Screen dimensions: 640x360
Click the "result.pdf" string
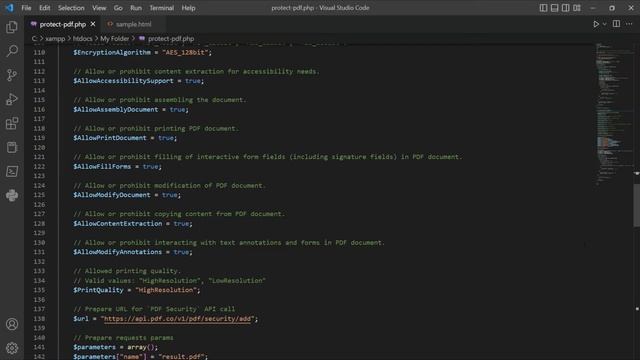tap(181, 356)
